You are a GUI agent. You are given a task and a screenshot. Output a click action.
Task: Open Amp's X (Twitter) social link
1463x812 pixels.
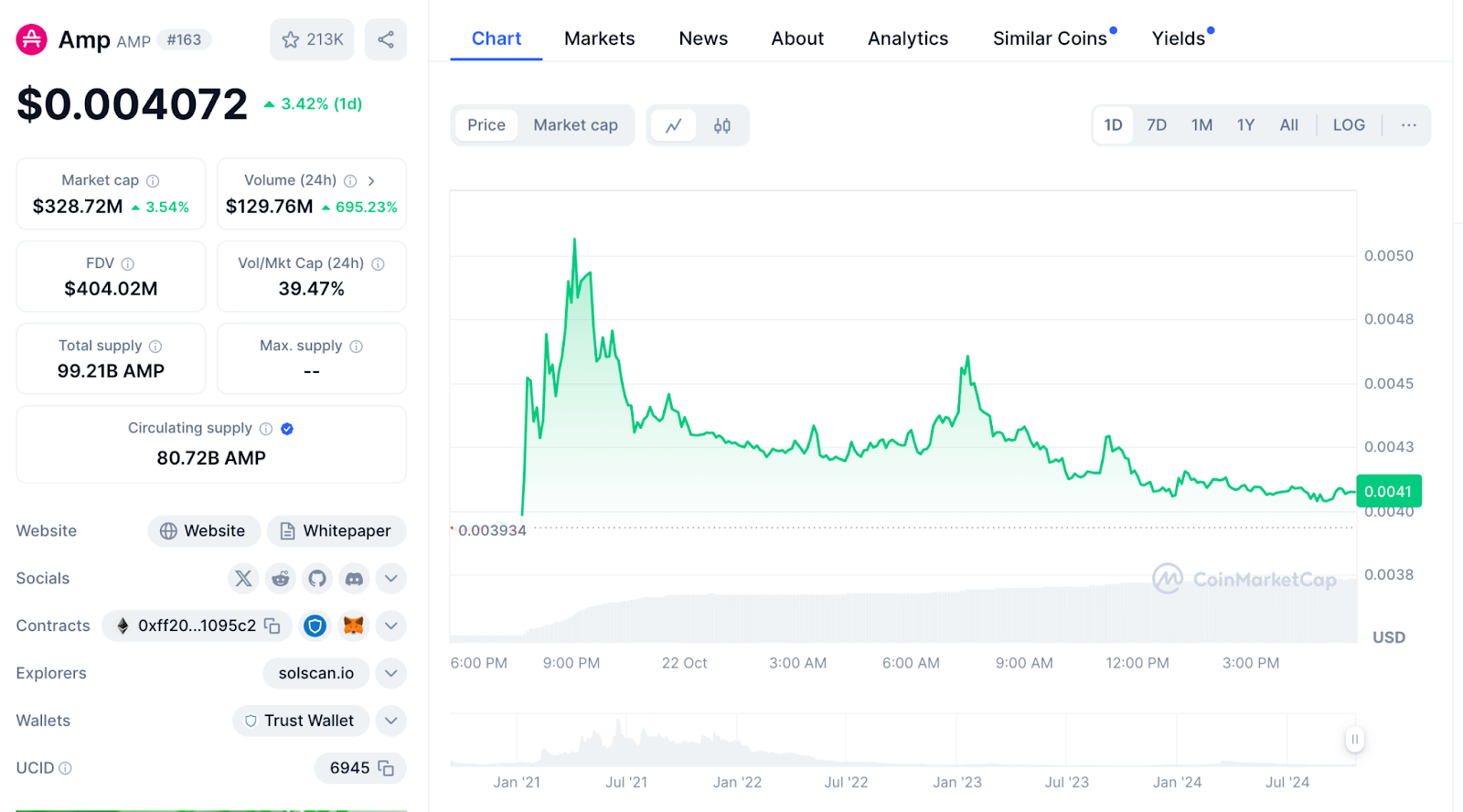(243, 578)
